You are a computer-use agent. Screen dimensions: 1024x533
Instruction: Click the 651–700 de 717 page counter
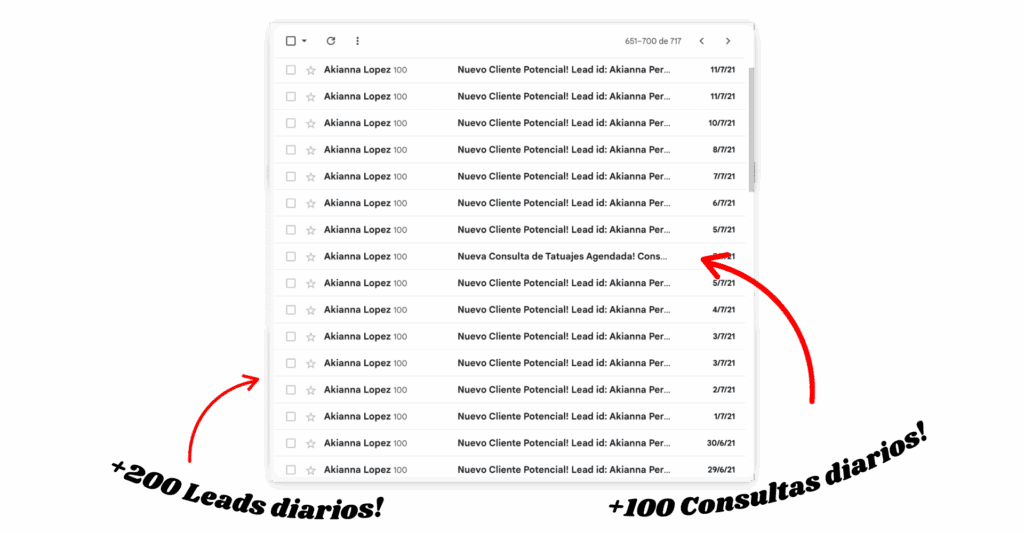[x=653, y=41]
